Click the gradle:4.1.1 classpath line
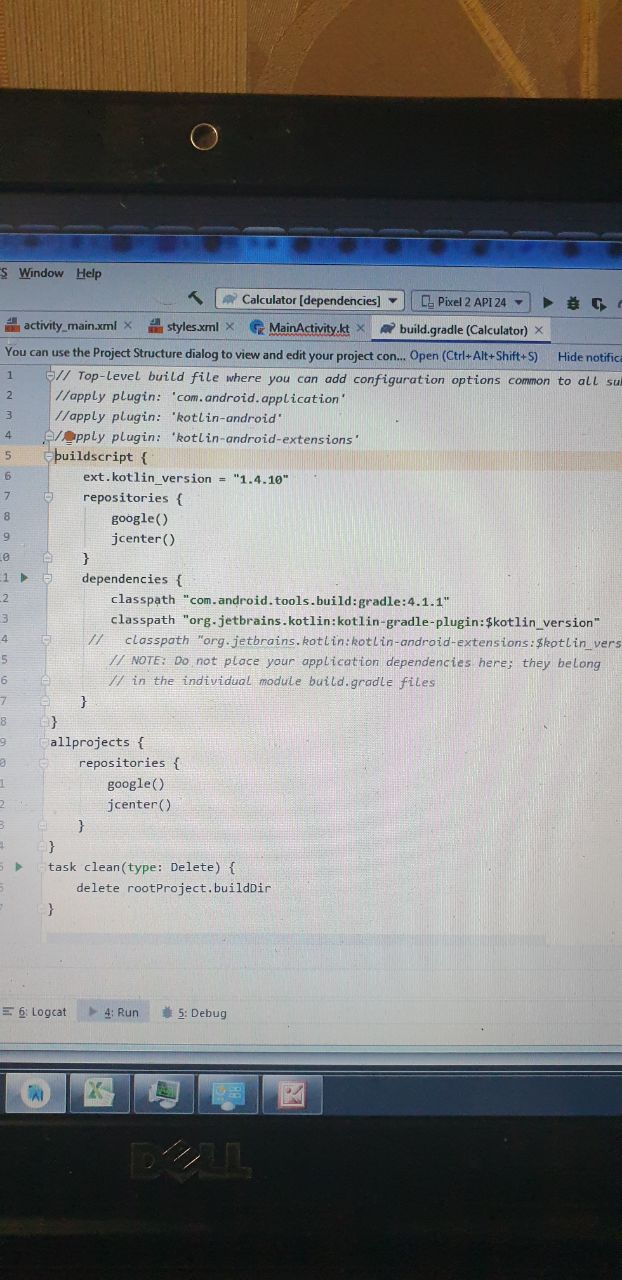This screenshot has width=622, height=1280. click(280, 600)
